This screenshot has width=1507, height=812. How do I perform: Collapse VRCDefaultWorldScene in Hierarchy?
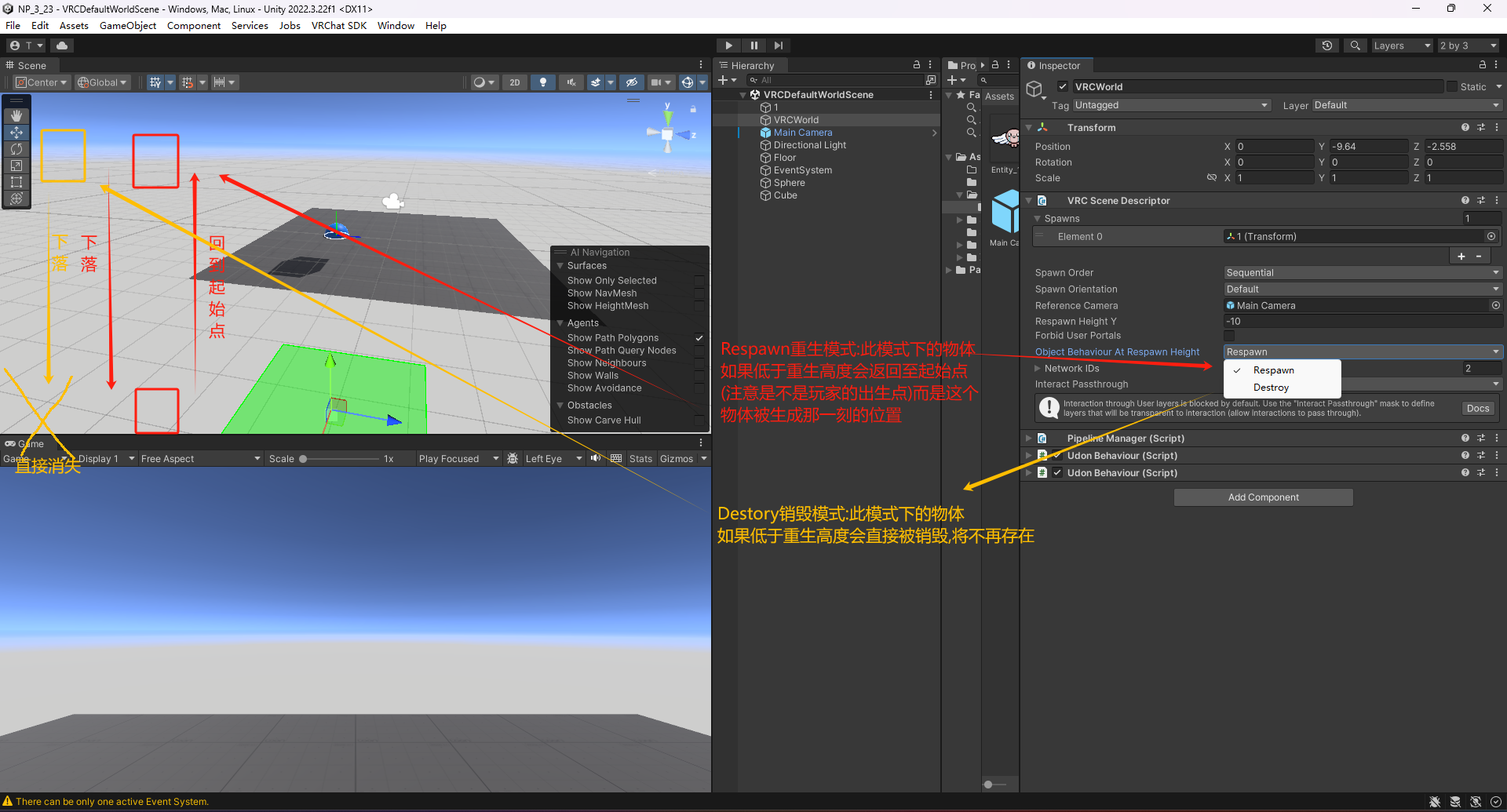pos(743,95)
